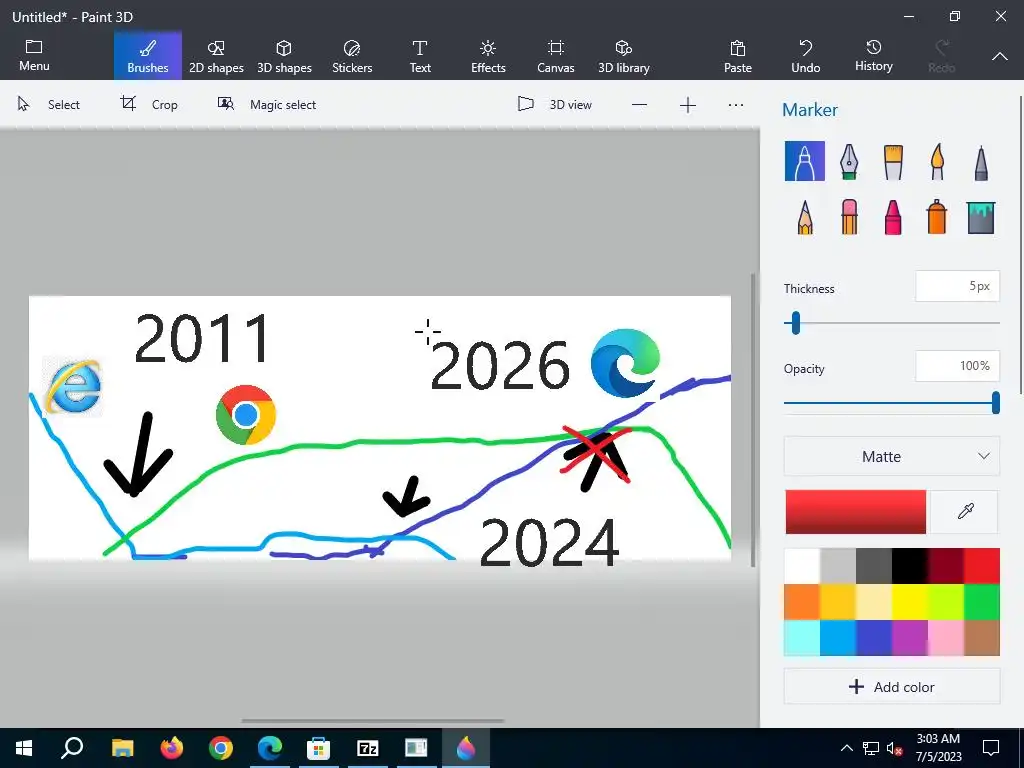Pick the black color swatch
This screenshot has height=768, width=1024.
point(910,566)
